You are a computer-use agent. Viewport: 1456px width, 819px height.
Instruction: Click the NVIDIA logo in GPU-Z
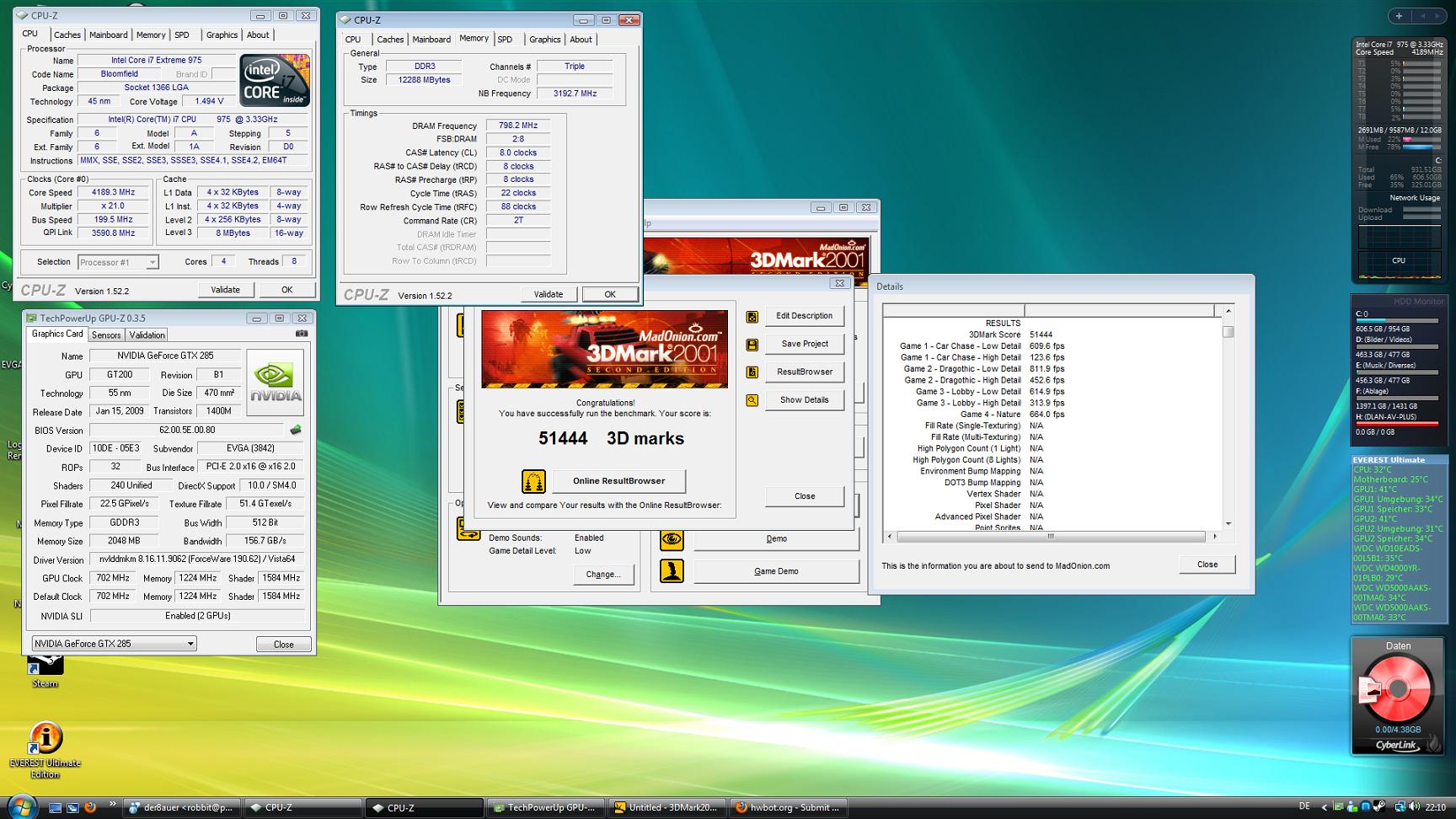(x=275, y=382)
